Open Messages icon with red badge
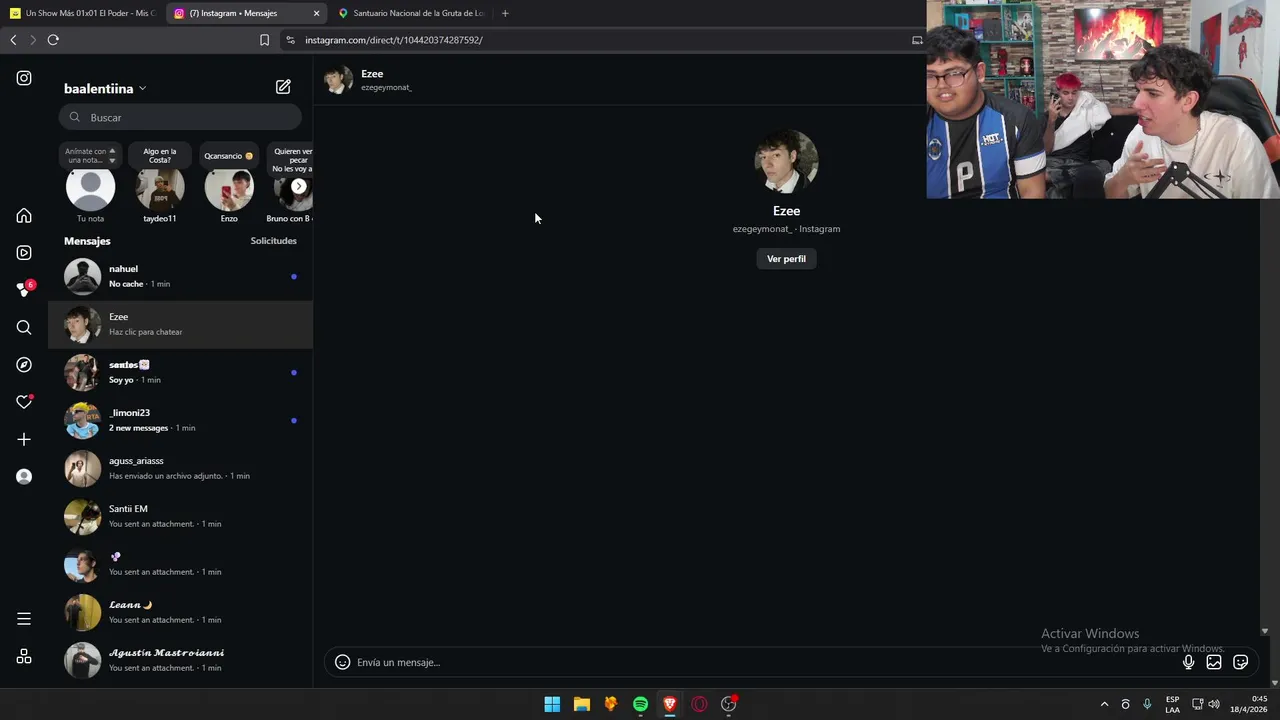The width and height of the screenshot is (1280, 720). pyautogui.click(x=24, y=290)
